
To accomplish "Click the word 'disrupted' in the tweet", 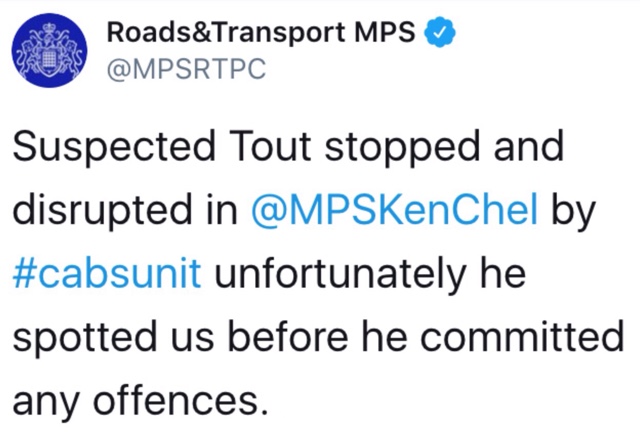I will pyautogui.click(x=102, y=211).
